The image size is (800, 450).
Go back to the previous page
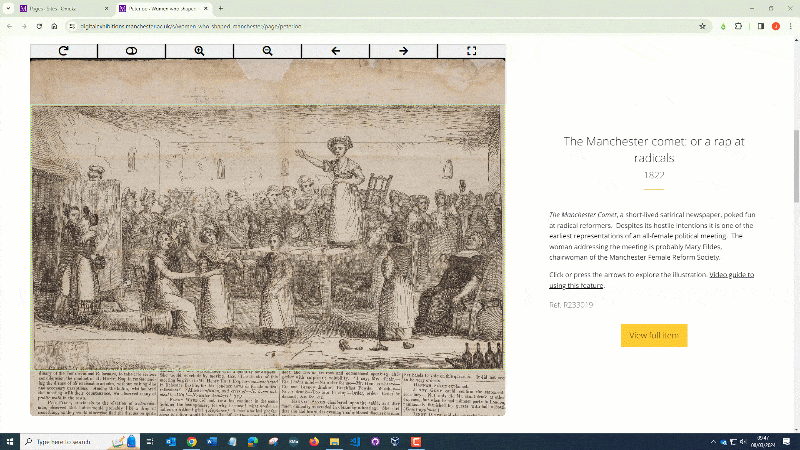click(x=10, y=26)
